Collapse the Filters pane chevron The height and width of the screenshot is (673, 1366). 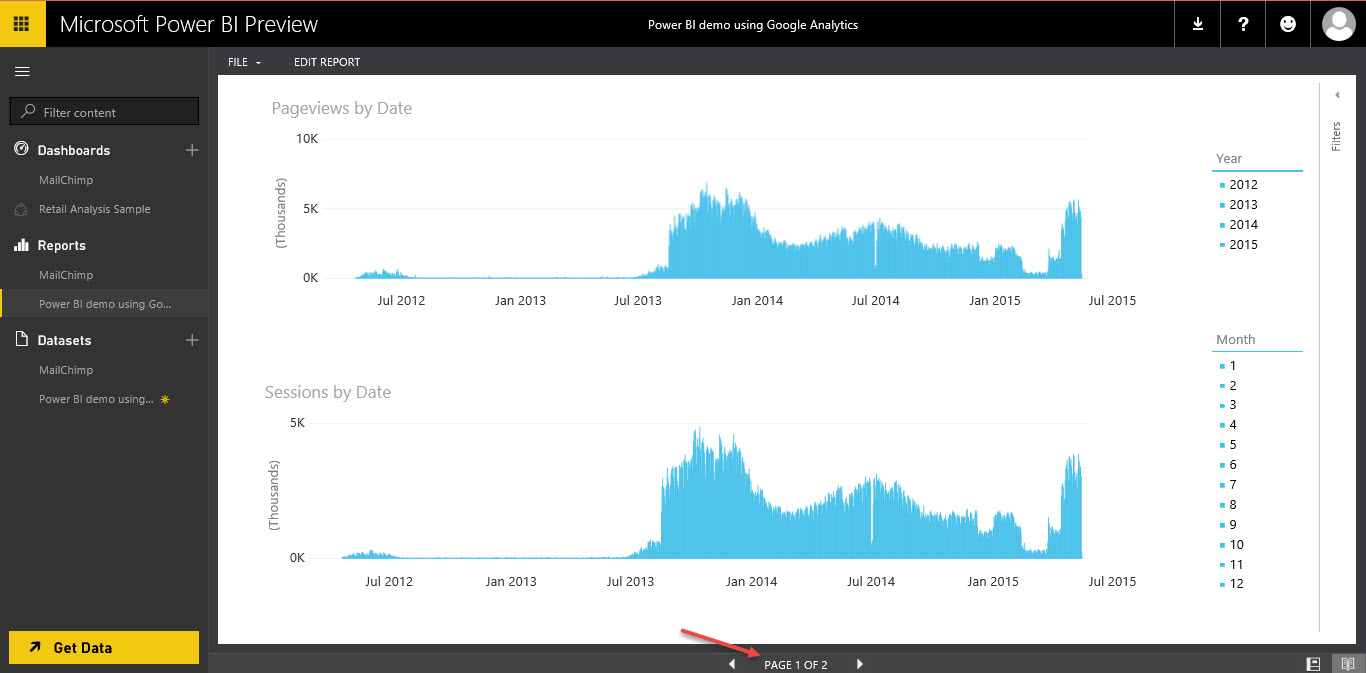(1337, 94)
